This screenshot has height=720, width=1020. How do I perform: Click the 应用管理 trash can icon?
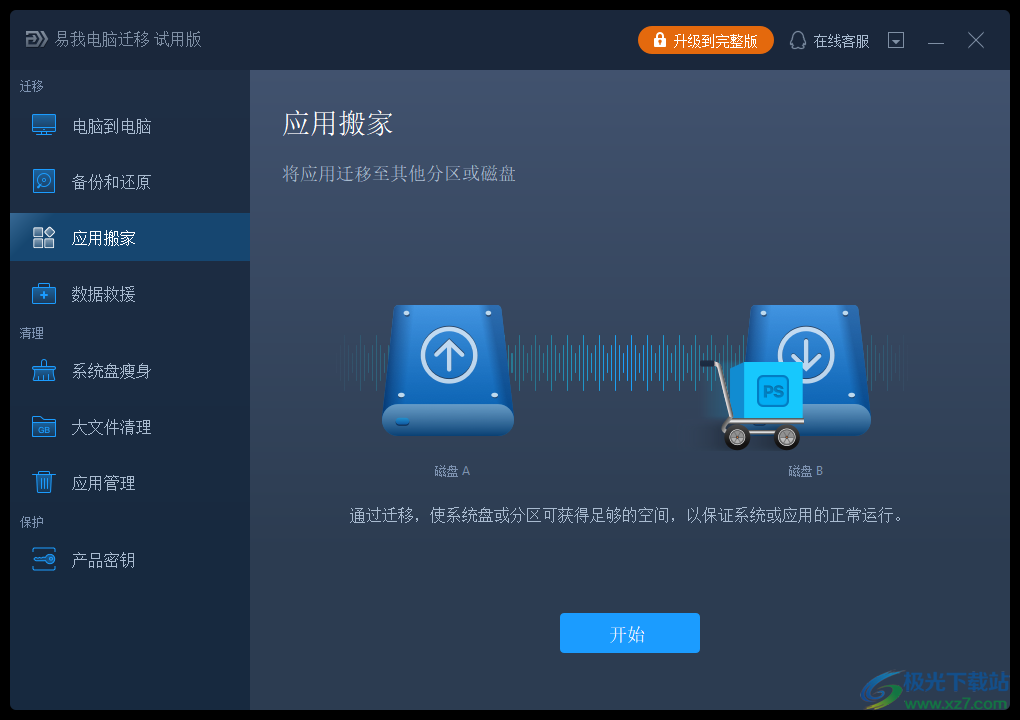[x=44, y=482]
